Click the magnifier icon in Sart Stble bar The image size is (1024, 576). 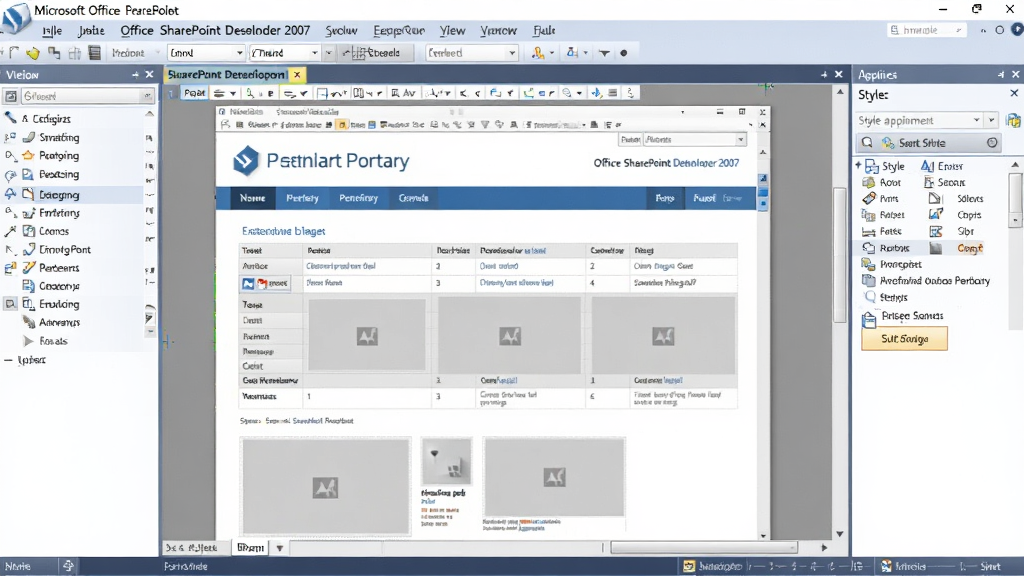click(x=867, y=142)
